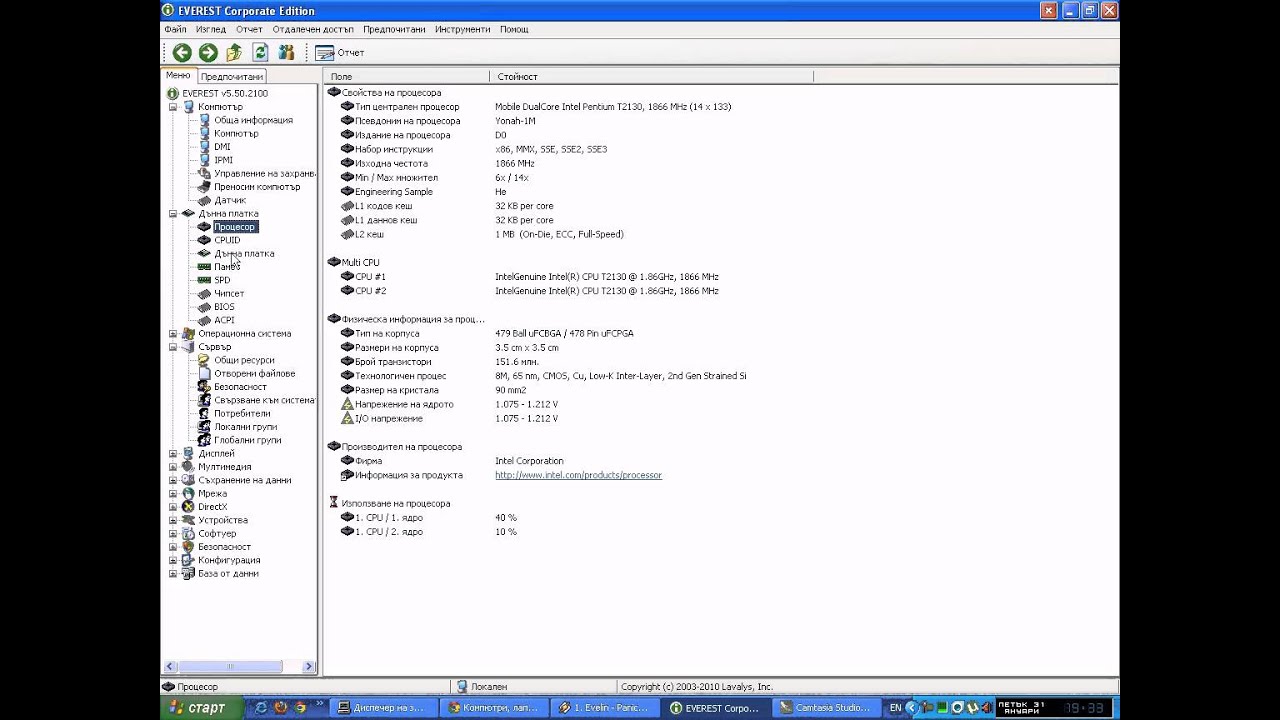
Task: Select the IPMI tree item
Action: point(223,160)
